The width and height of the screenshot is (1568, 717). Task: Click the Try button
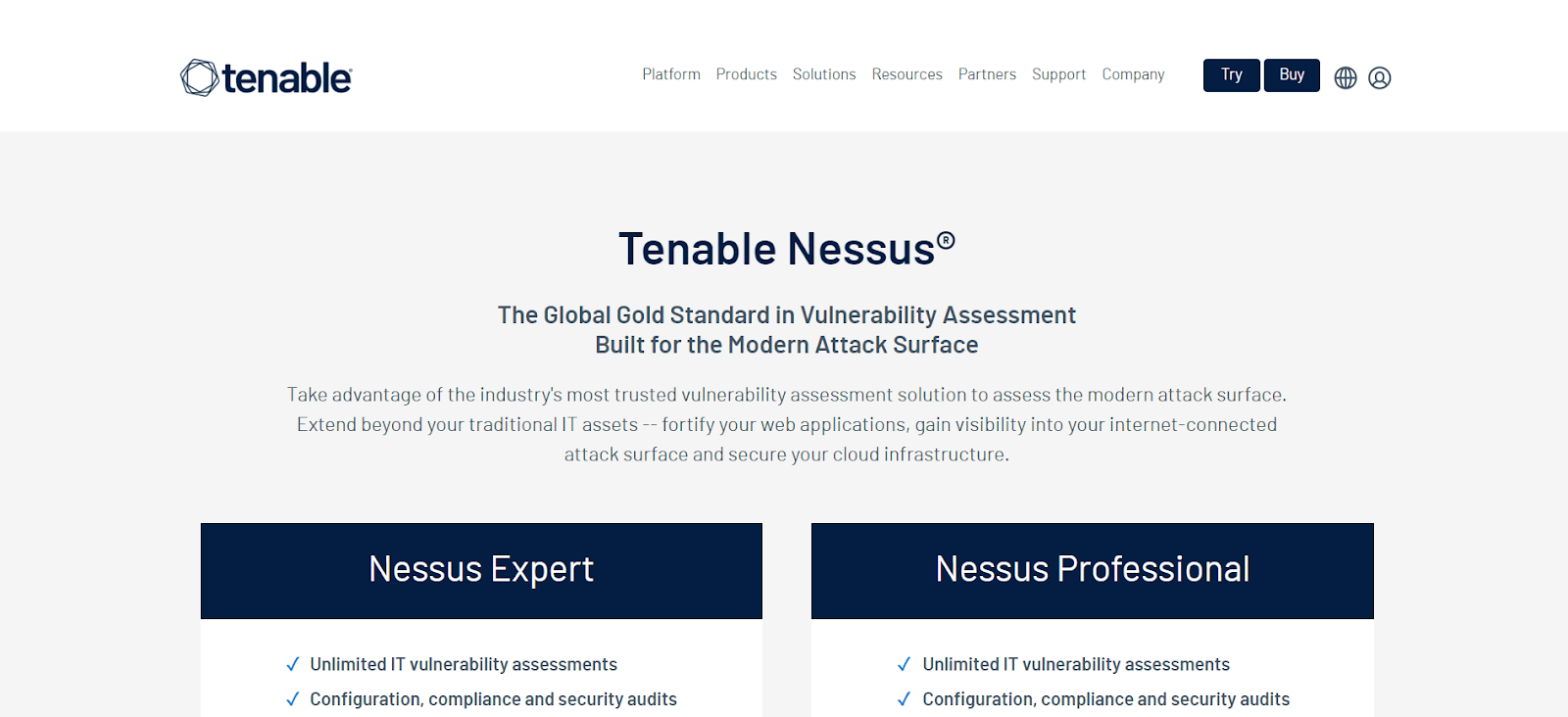(1231, 75)
